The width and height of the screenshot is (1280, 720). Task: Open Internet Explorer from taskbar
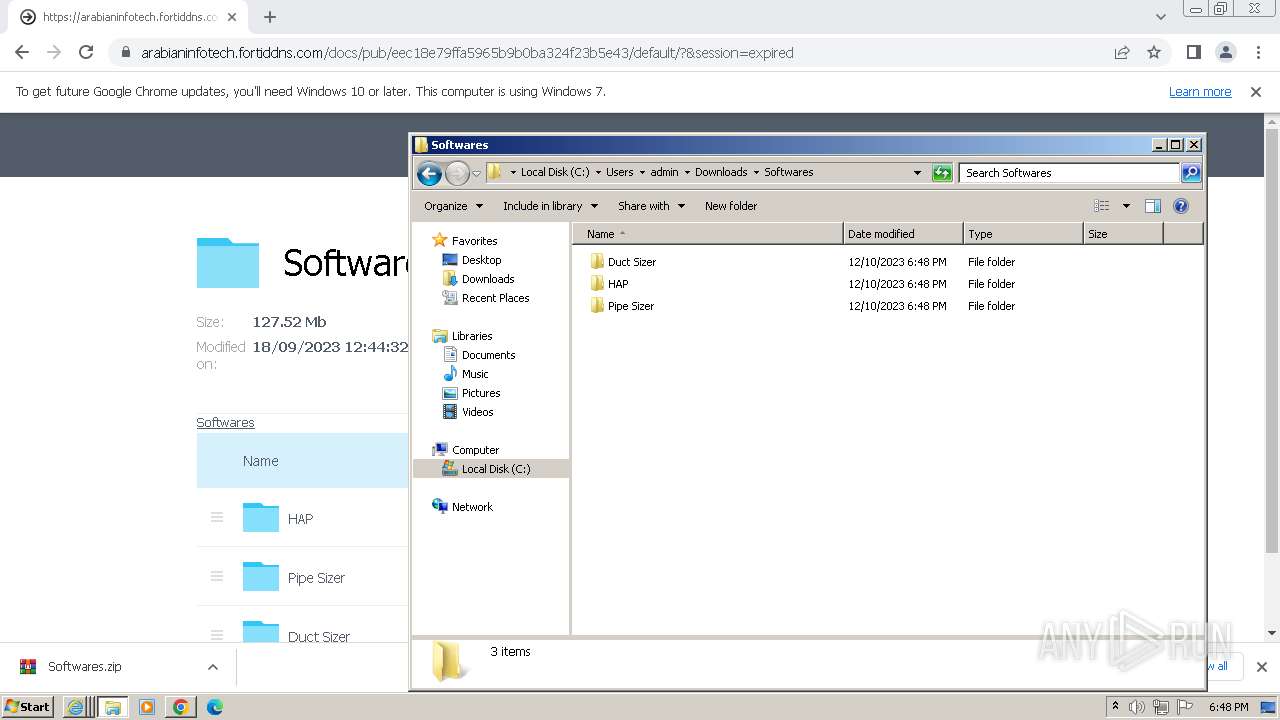coord(75,707)
